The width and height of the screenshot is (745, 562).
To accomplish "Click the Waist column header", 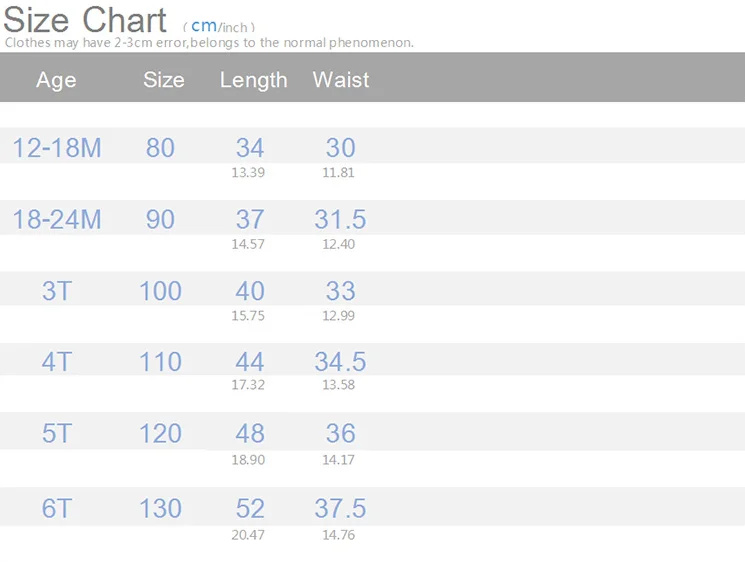I will click(x=340, y=80).
